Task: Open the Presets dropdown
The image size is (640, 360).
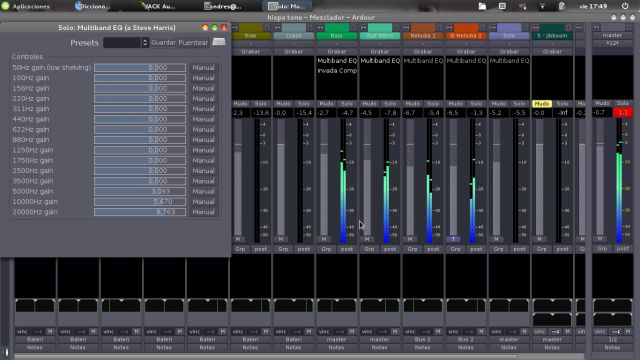Action: click(126, 42)
